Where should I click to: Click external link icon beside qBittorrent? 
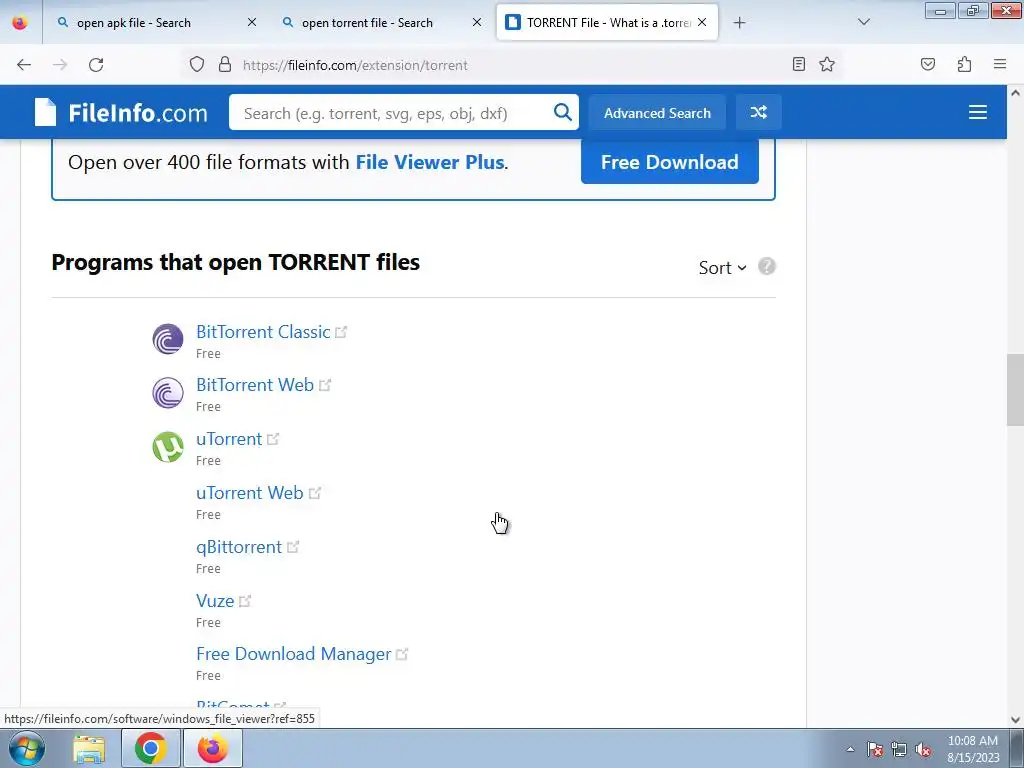(293, 547)
